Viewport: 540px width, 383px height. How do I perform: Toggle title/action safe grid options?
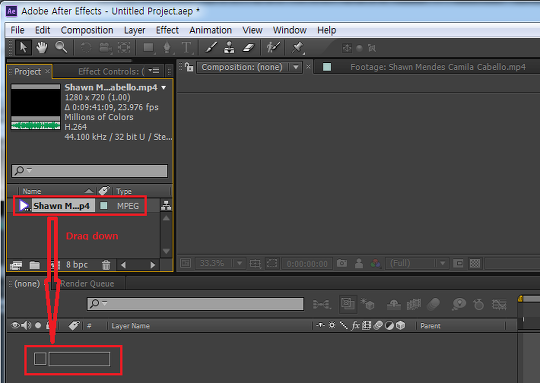point(255,264)
